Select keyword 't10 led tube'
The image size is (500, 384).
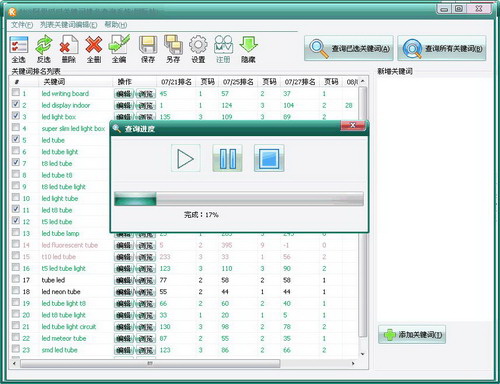pos(59,257)
